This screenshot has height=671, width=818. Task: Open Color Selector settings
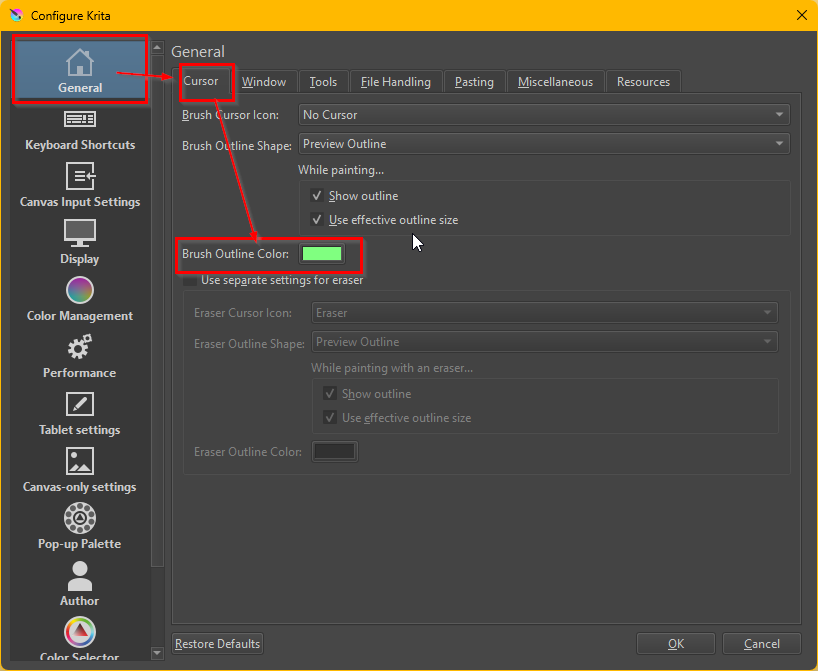point(80,638)
